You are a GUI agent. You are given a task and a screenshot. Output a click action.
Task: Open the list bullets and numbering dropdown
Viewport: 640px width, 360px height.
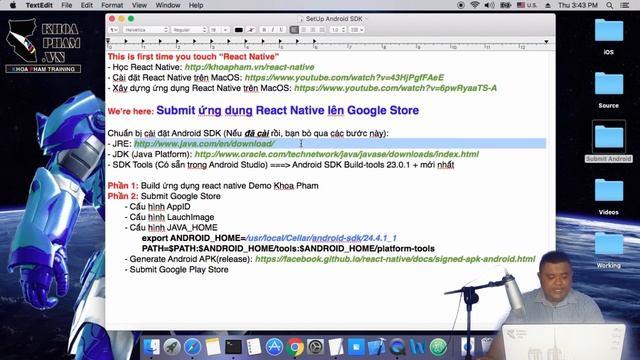[356, 30]
